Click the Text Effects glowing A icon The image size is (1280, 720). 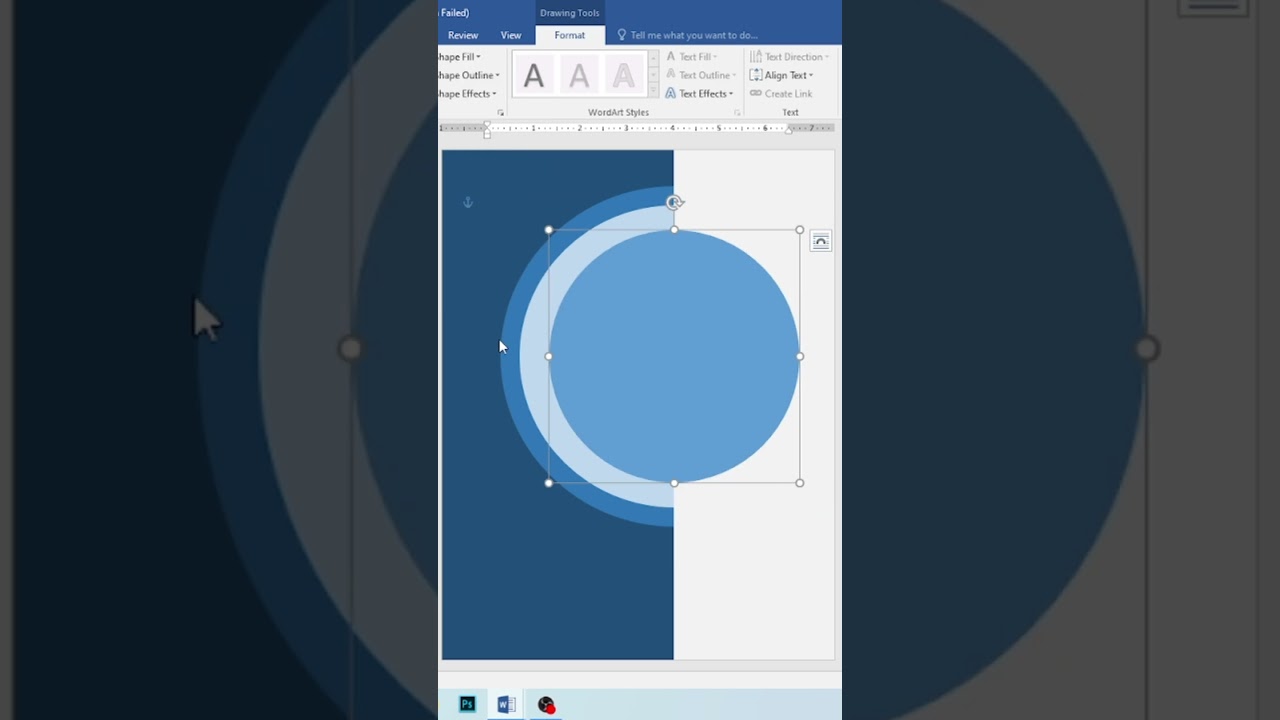[670, 94]
